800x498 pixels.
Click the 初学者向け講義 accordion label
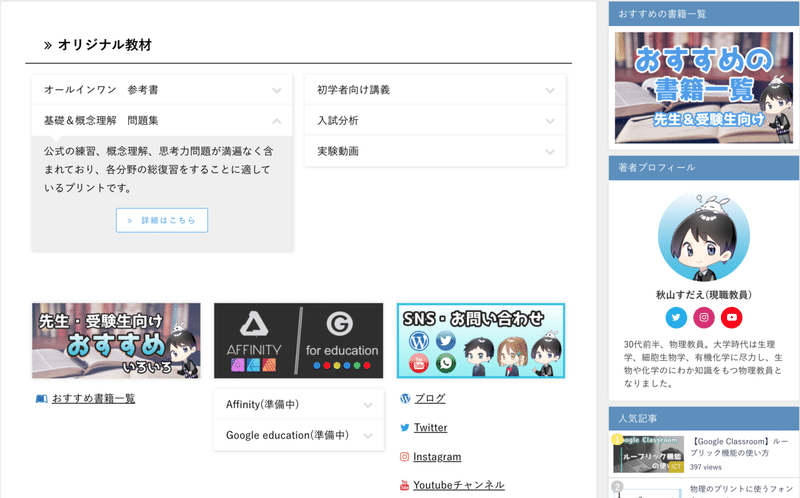354,90
